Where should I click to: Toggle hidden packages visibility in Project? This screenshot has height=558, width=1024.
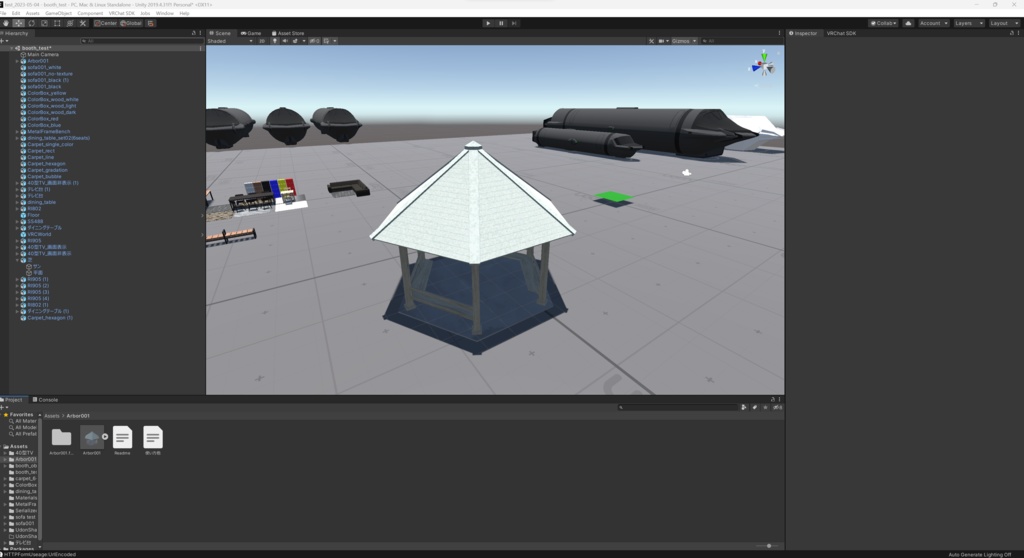pyautogui.click(x=777, y=407)
